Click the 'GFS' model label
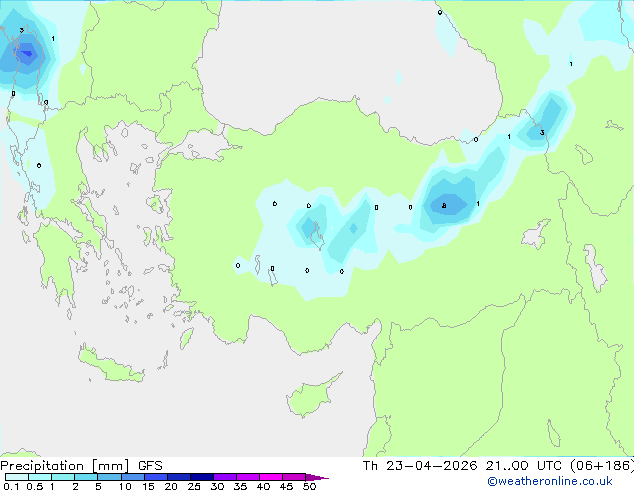 click(150, 466)
